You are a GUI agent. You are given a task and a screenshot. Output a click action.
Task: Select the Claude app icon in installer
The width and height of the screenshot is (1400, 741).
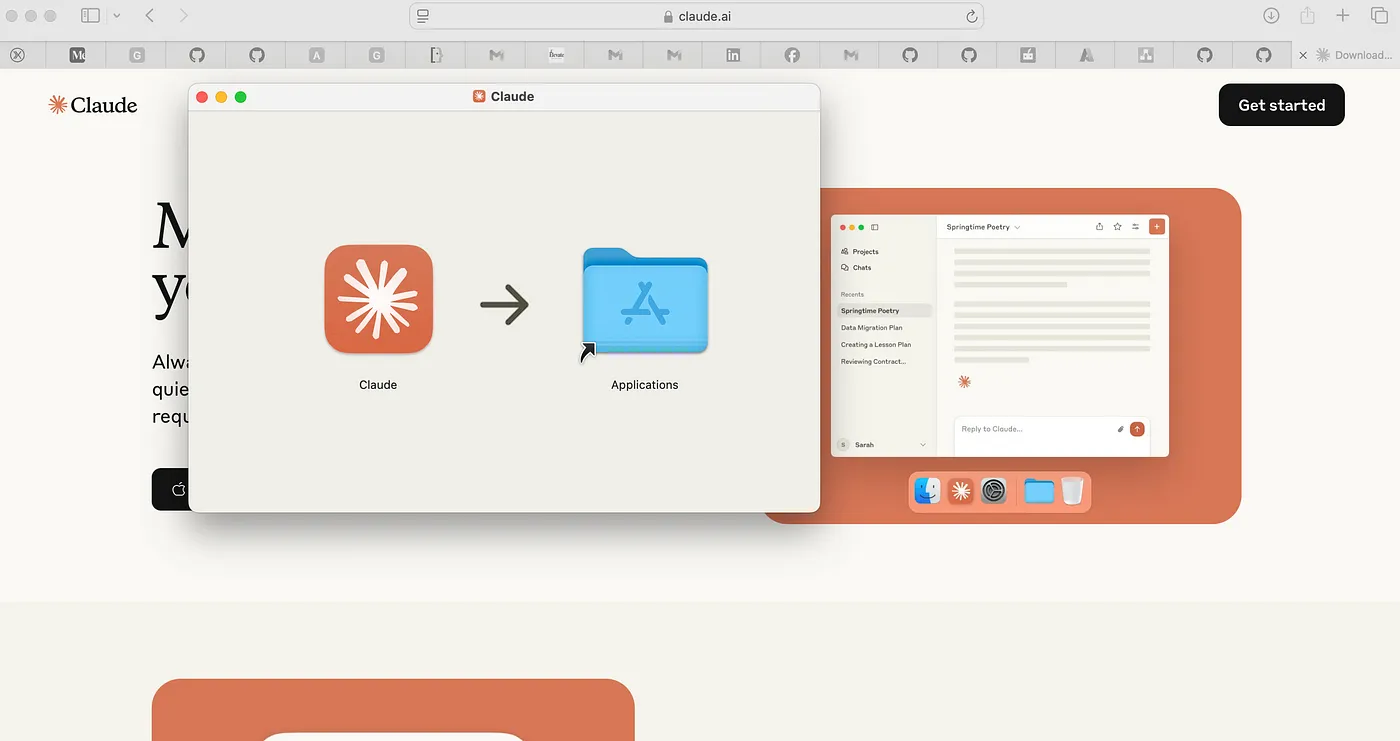(379, 299)
